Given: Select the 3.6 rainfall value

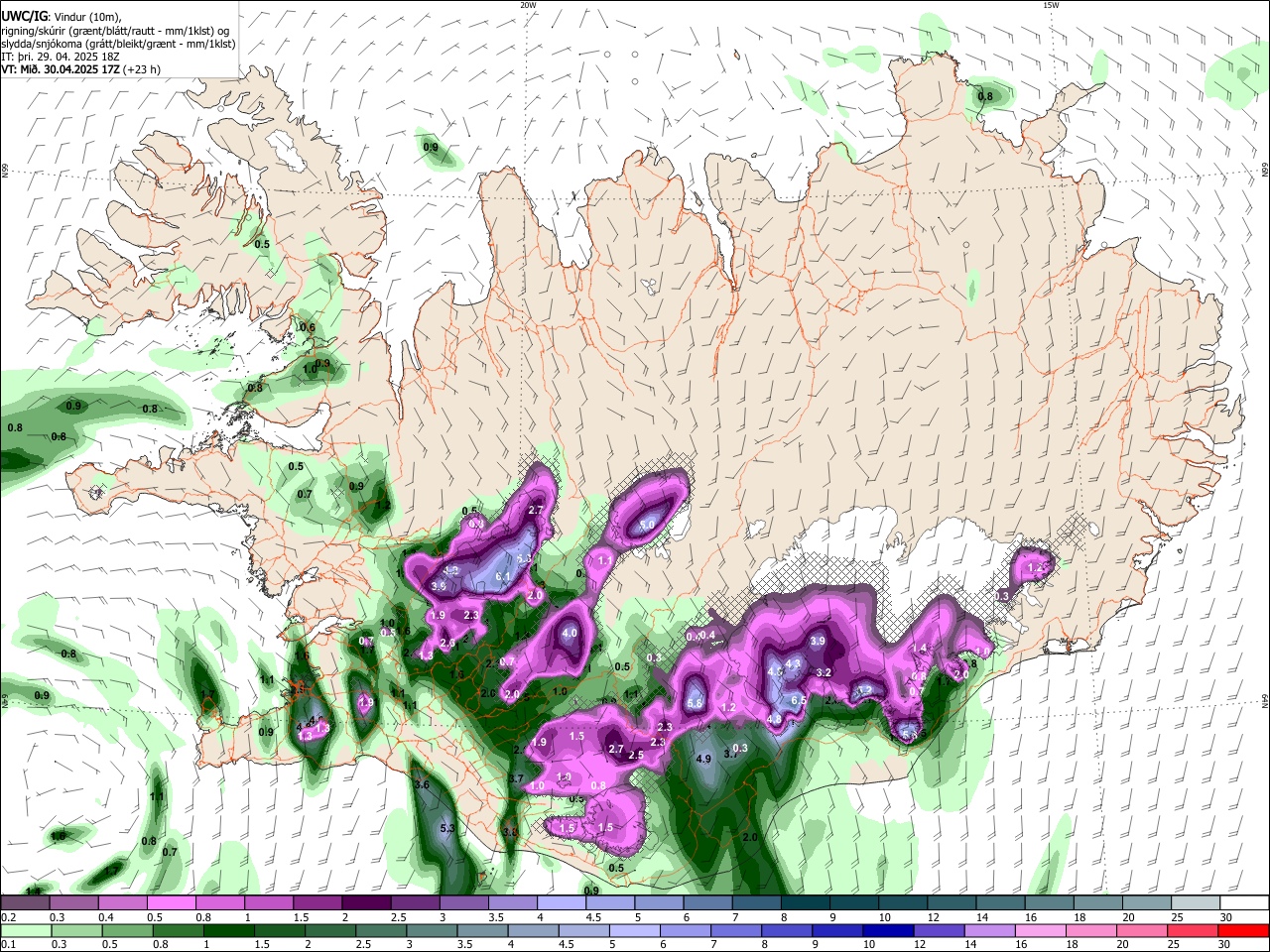Looking at the screenshot, I should (421, 784).
